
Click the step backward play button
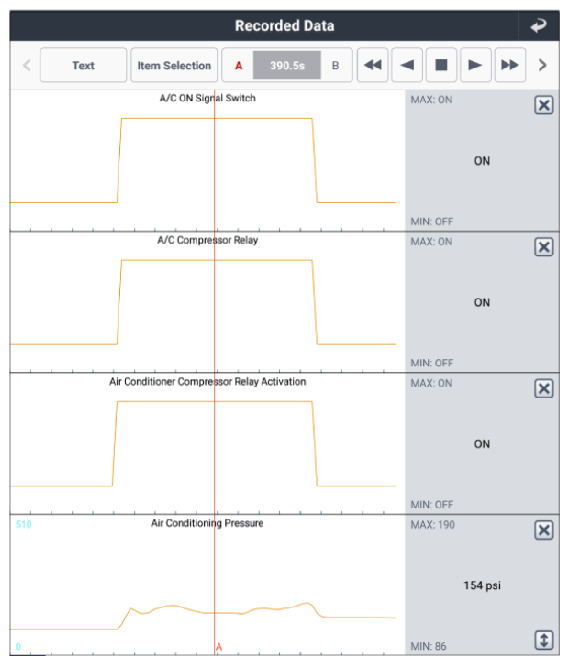pyautogui.click(x=407, y=65)
